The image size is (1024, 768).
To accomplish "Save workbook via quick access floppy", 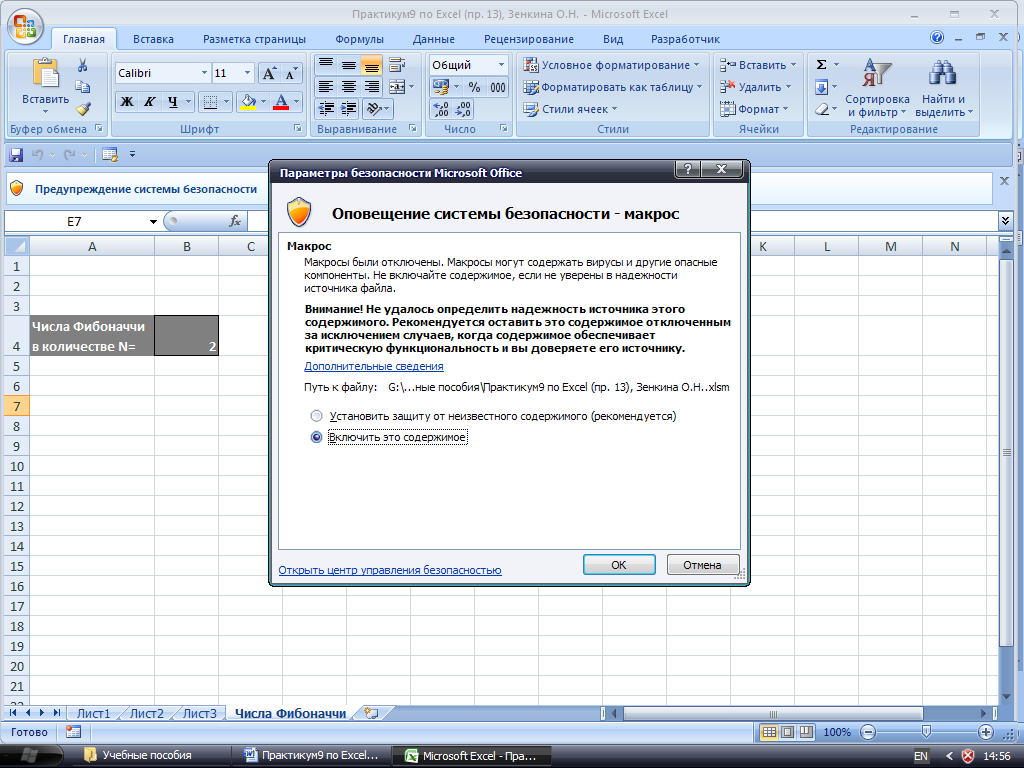I will click(16, 155).
